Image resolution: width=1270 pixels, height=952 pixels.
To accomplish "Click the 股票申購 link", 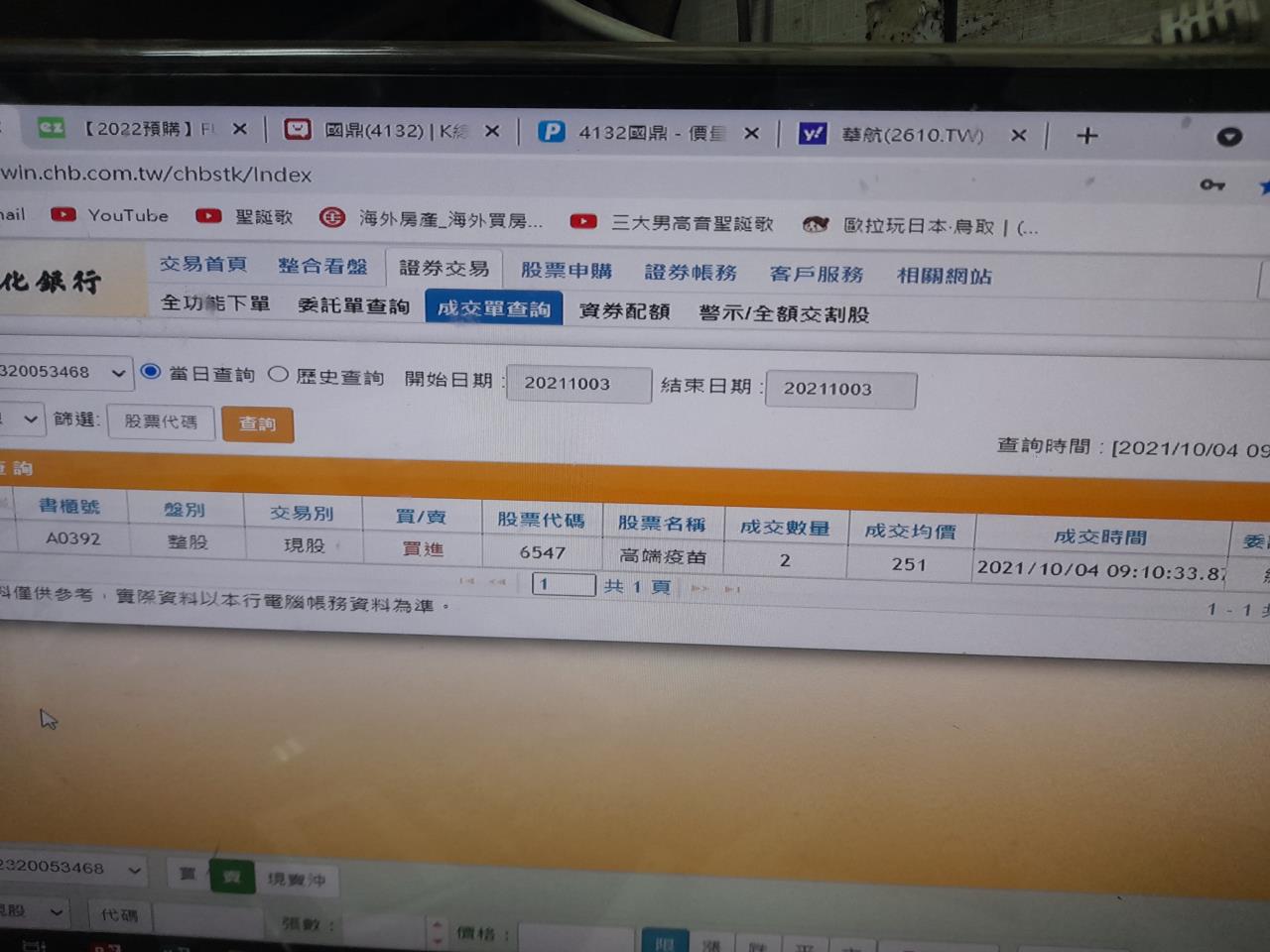I will 566,271.
